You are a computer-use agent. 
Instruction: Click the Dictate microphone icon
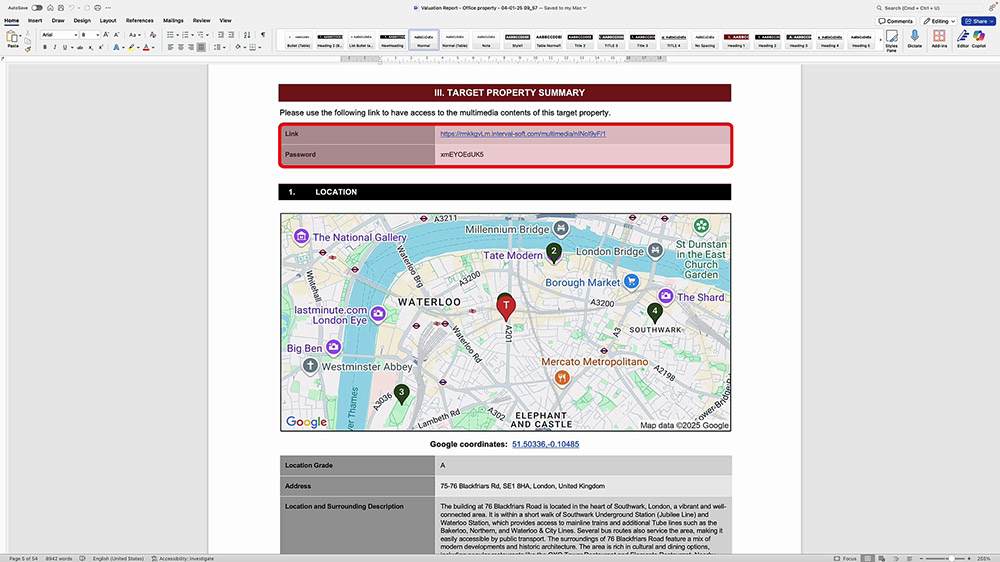[x=915, y=38]
